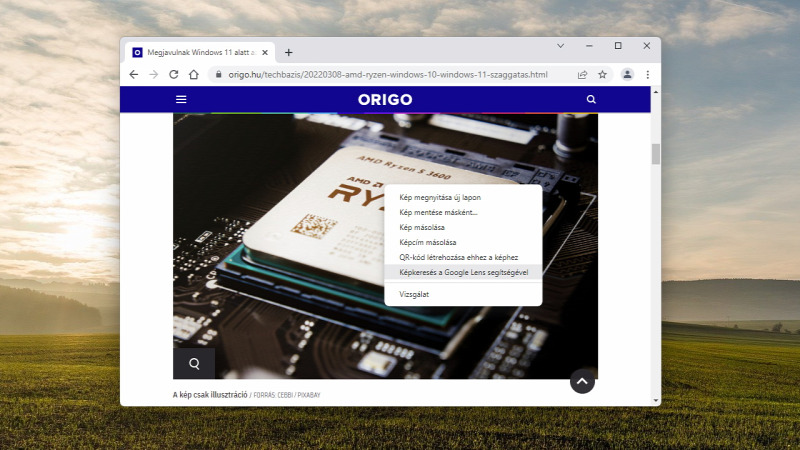This screenshot has width=800, height=450.
Task: Select the Megjavulnak Windows 11 tab
Action: tap(199, 52)
